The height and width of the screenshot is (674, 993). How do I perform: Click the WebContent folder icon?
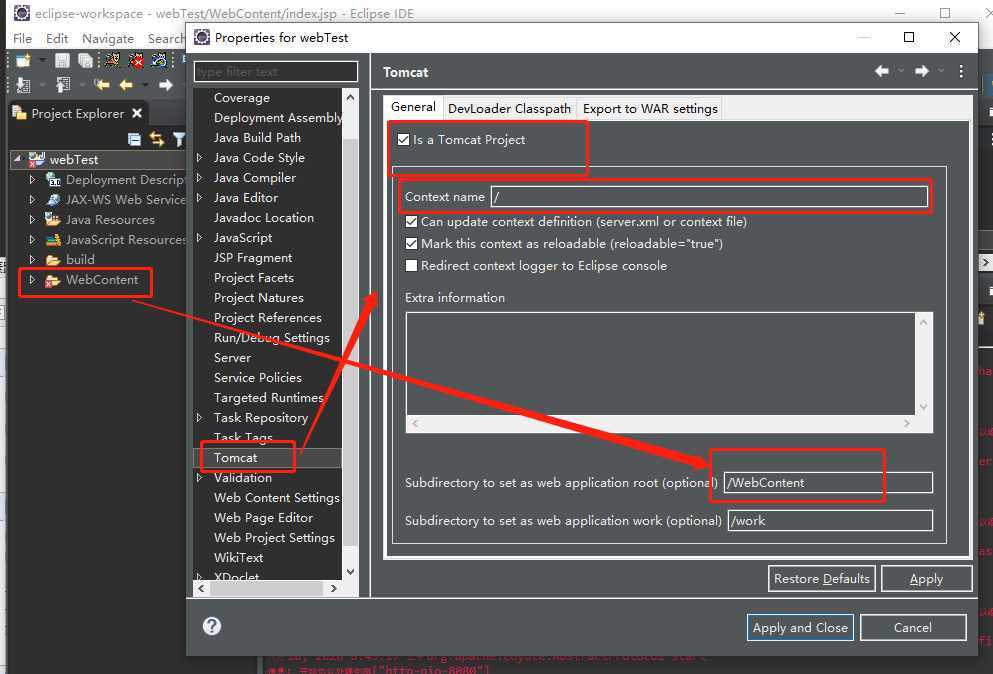(53, 280)
